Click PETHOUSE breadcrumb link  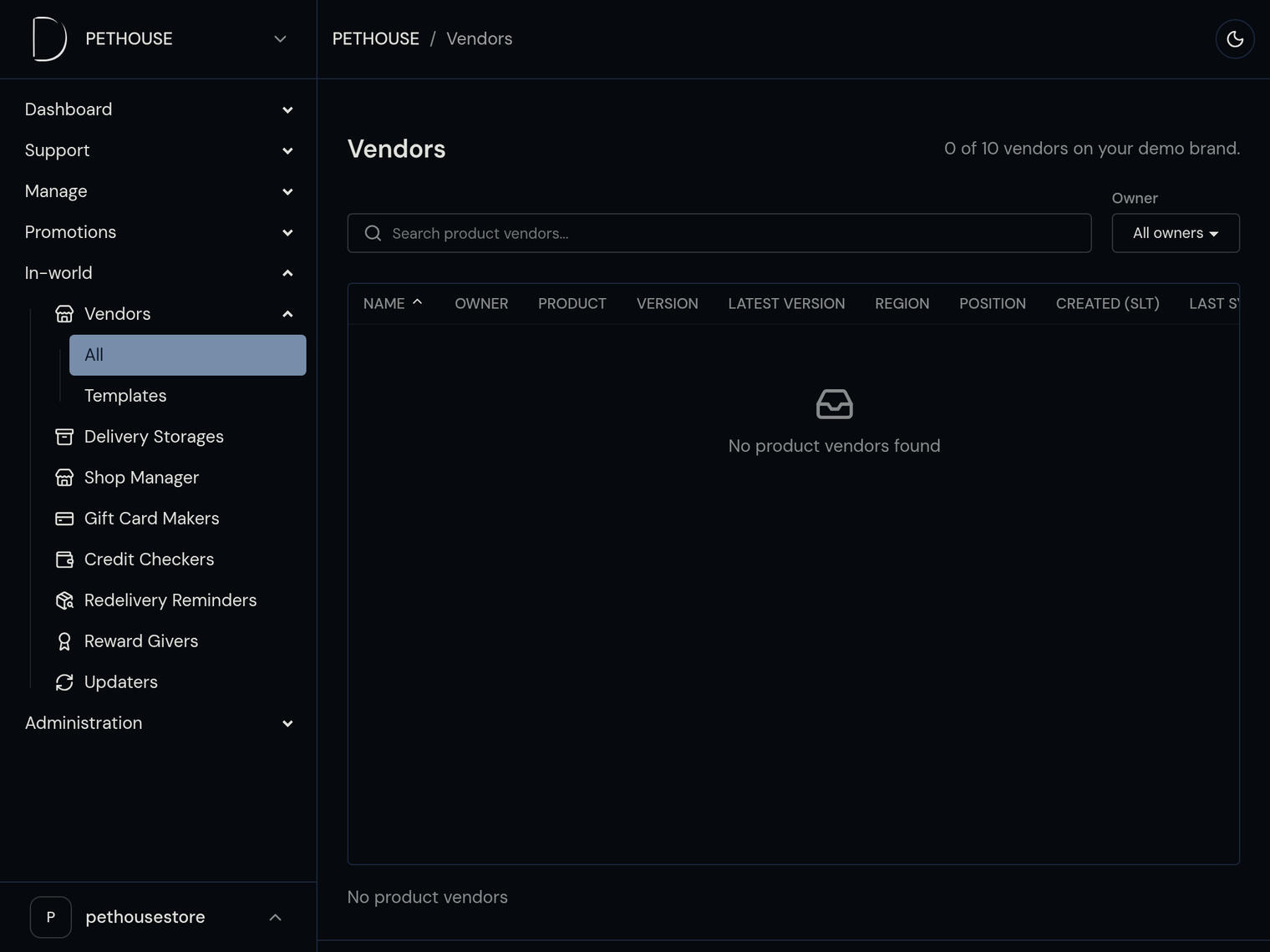(x=376, y=39)
